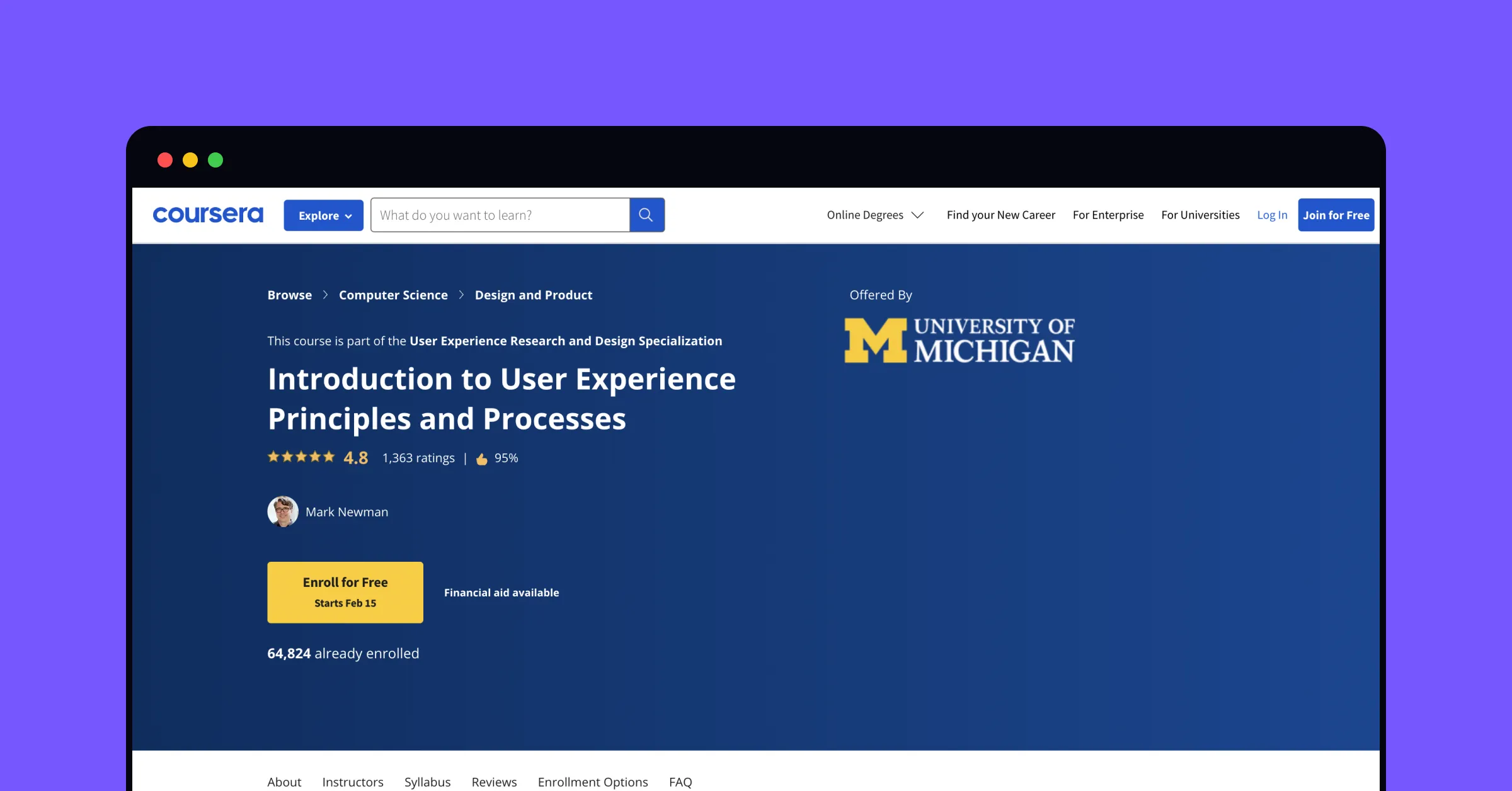This screenshot has height=791, width=1512.
Task: Select the FAQ tab
Action: tap(680, 782)
